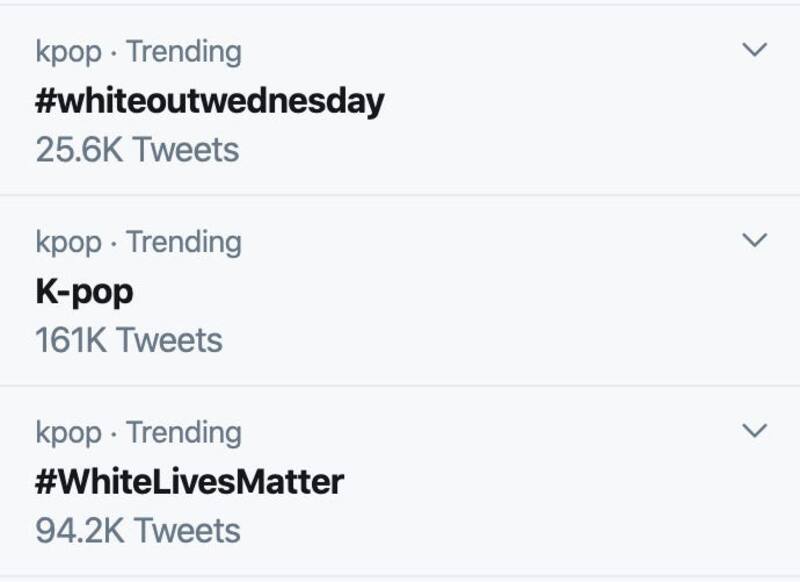Open the #whiteoutwednesday trending hashtag
The image size is (800, 582).
(209, 101)
